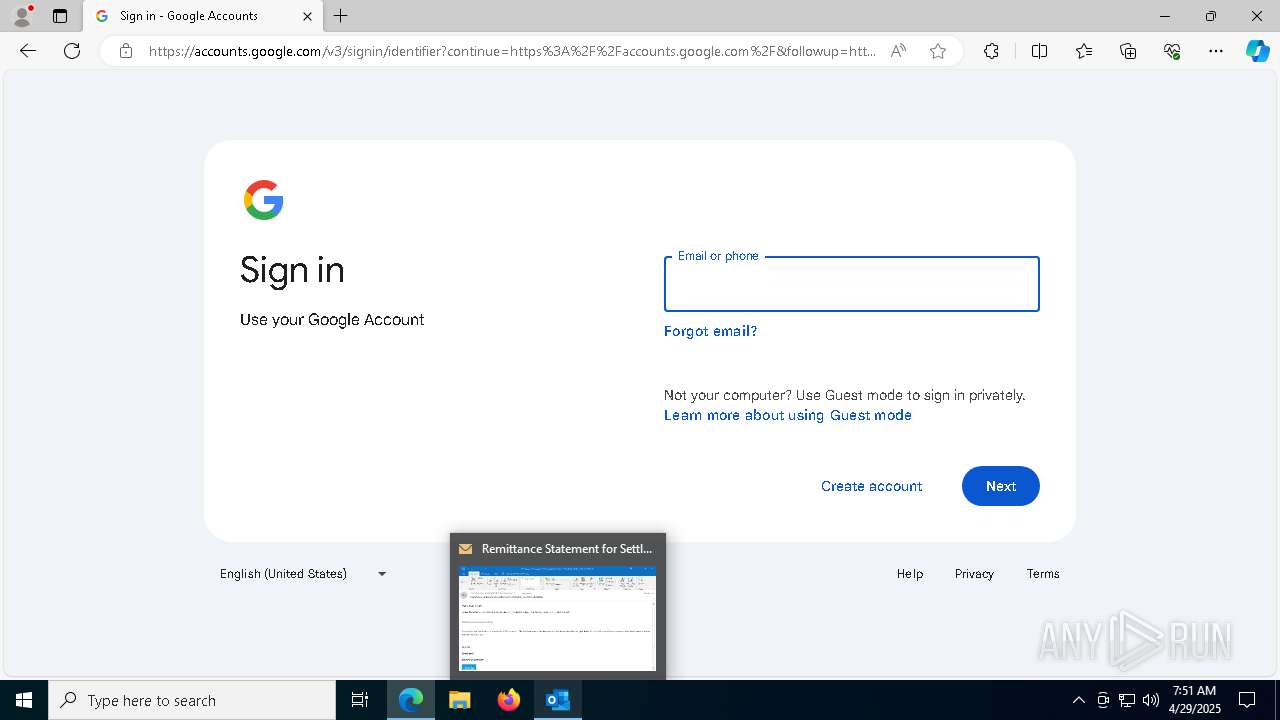Click the address bar URL
1280x720 pixels.
click(512, 51)
